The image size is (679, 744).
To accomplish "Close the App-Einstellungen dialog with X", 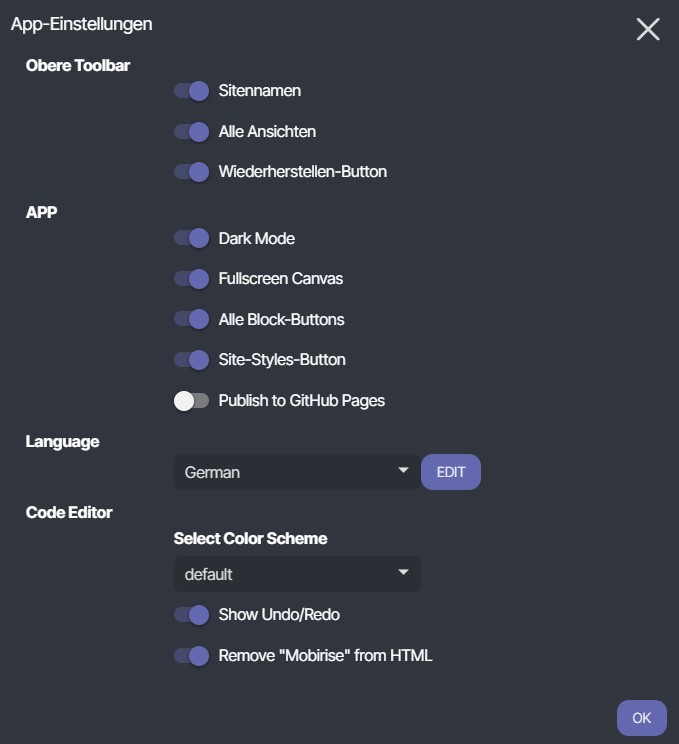I will pyautogui.click(x=648, y=29).
